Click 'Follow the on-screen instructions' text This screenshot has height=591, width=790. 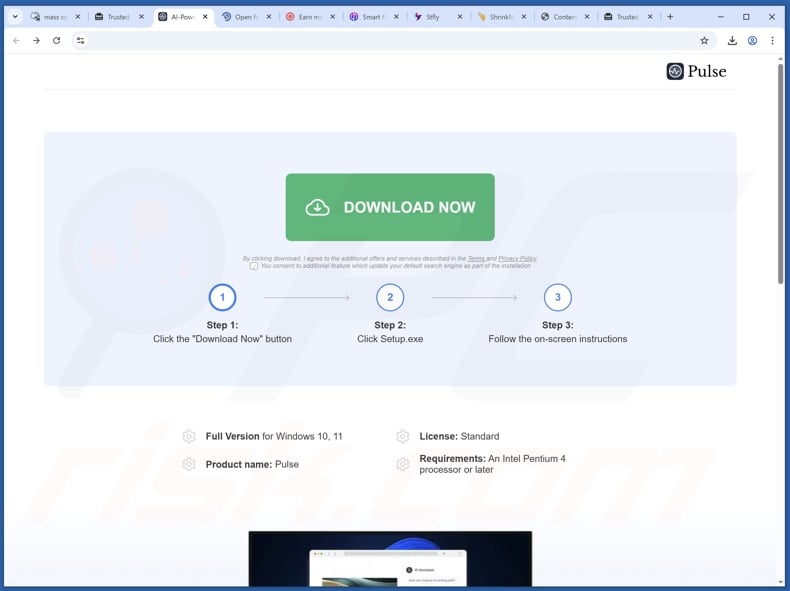(x=558, y=339)
